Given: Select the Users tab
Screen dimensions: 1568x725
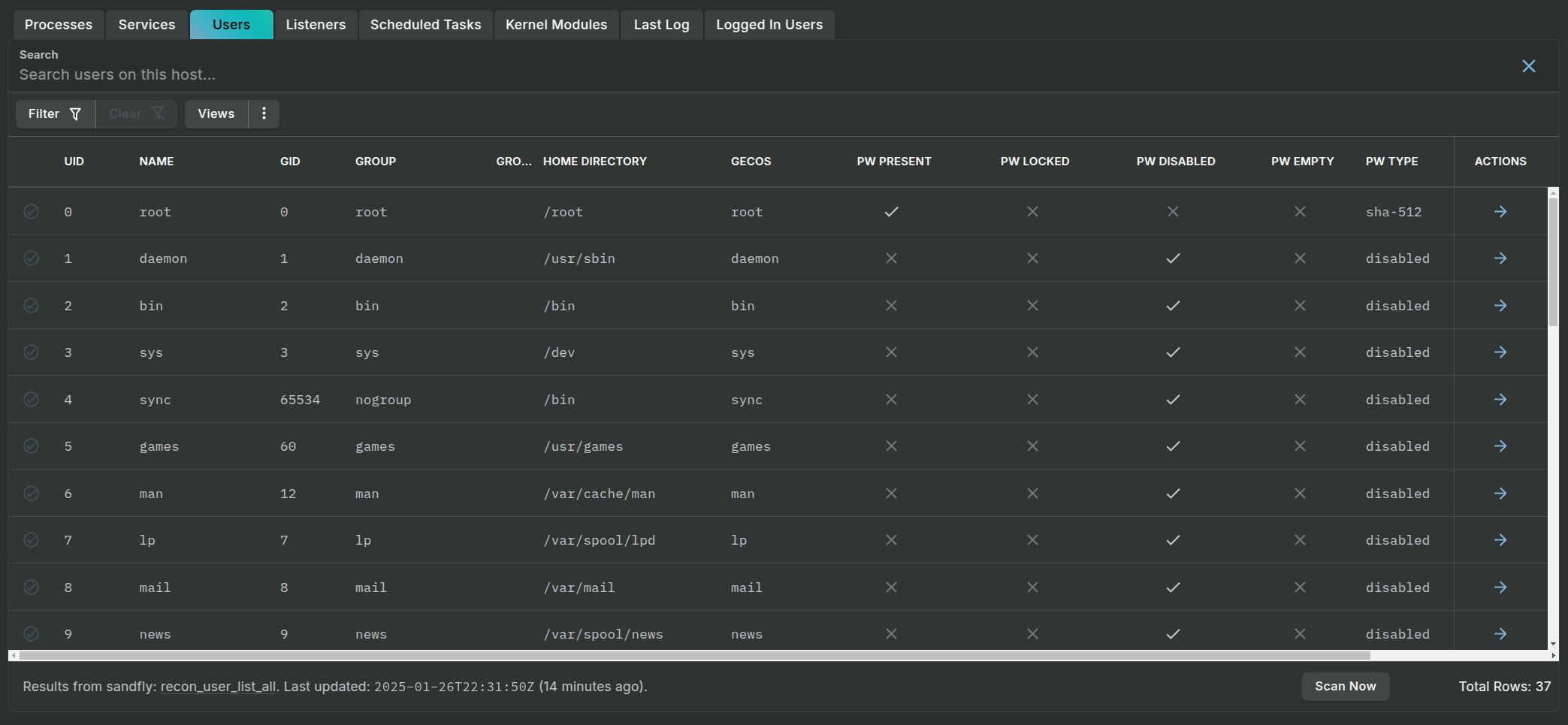Looking at the screenshot, I should pos(231,25).
